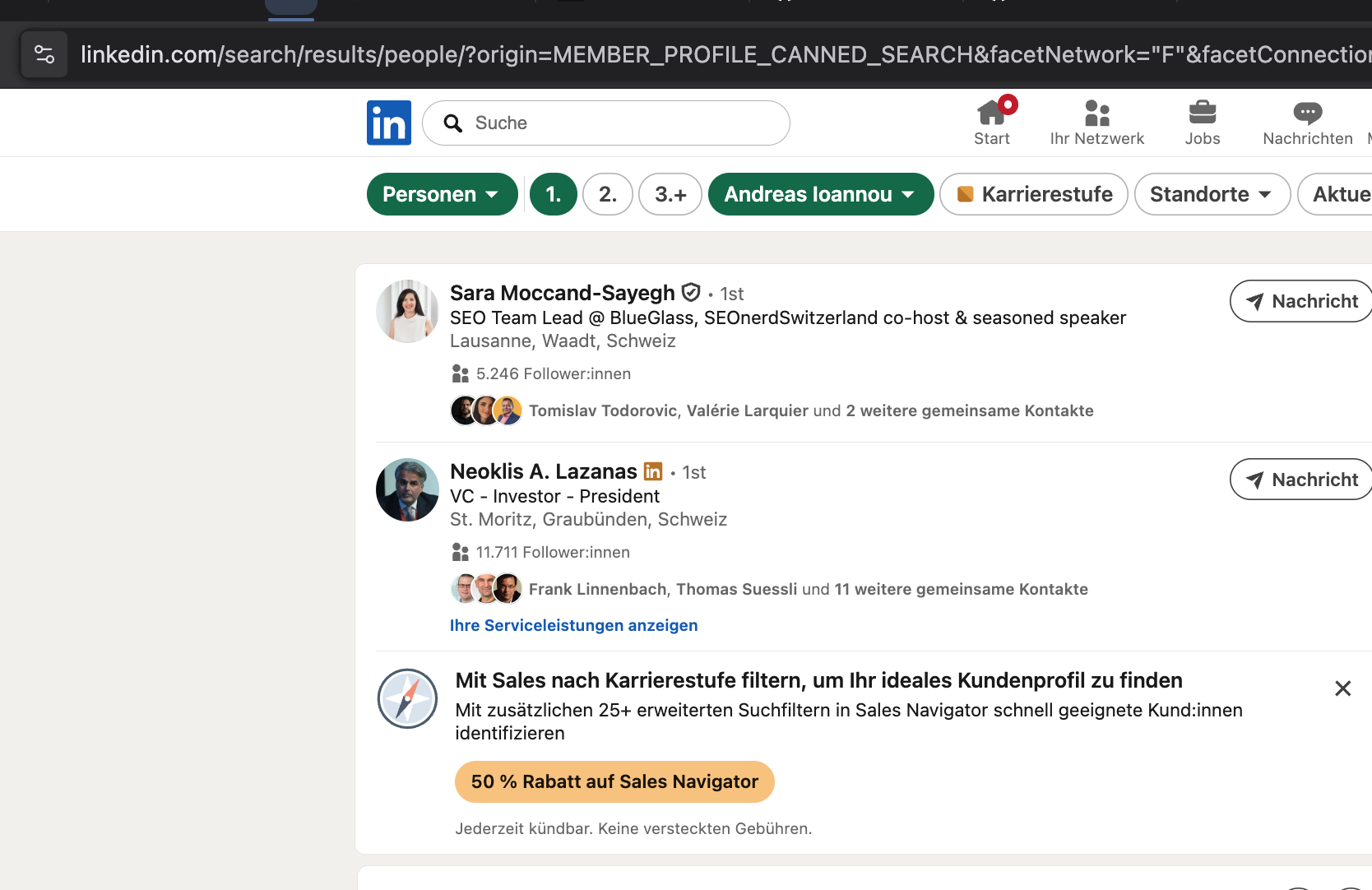The width and height of the screenshot is (1372, 890).
Task: Message Sara Moccand-Sayegh via Nachricht
Action: [1301, 301]
